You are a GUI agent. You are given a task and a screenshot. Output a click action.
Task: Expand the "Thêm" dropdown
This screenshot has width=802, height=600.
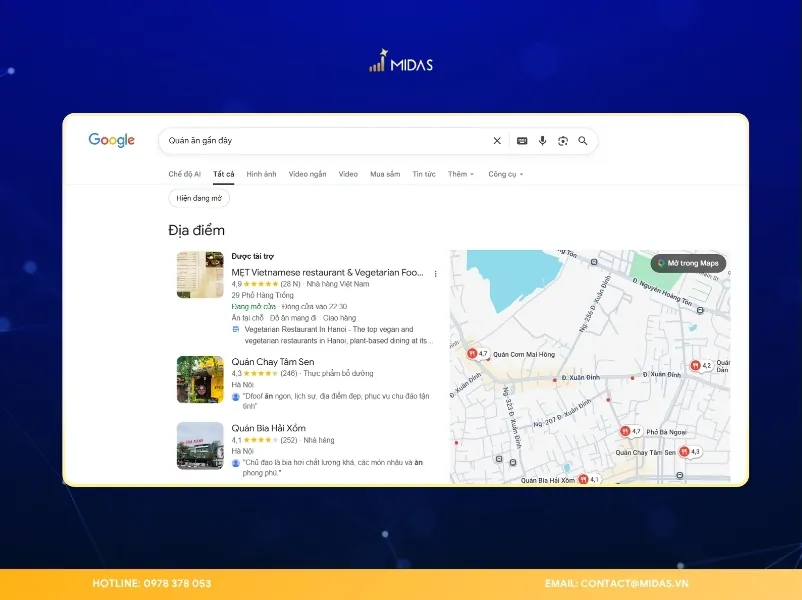pyautogui.click(x=460, y=174)
